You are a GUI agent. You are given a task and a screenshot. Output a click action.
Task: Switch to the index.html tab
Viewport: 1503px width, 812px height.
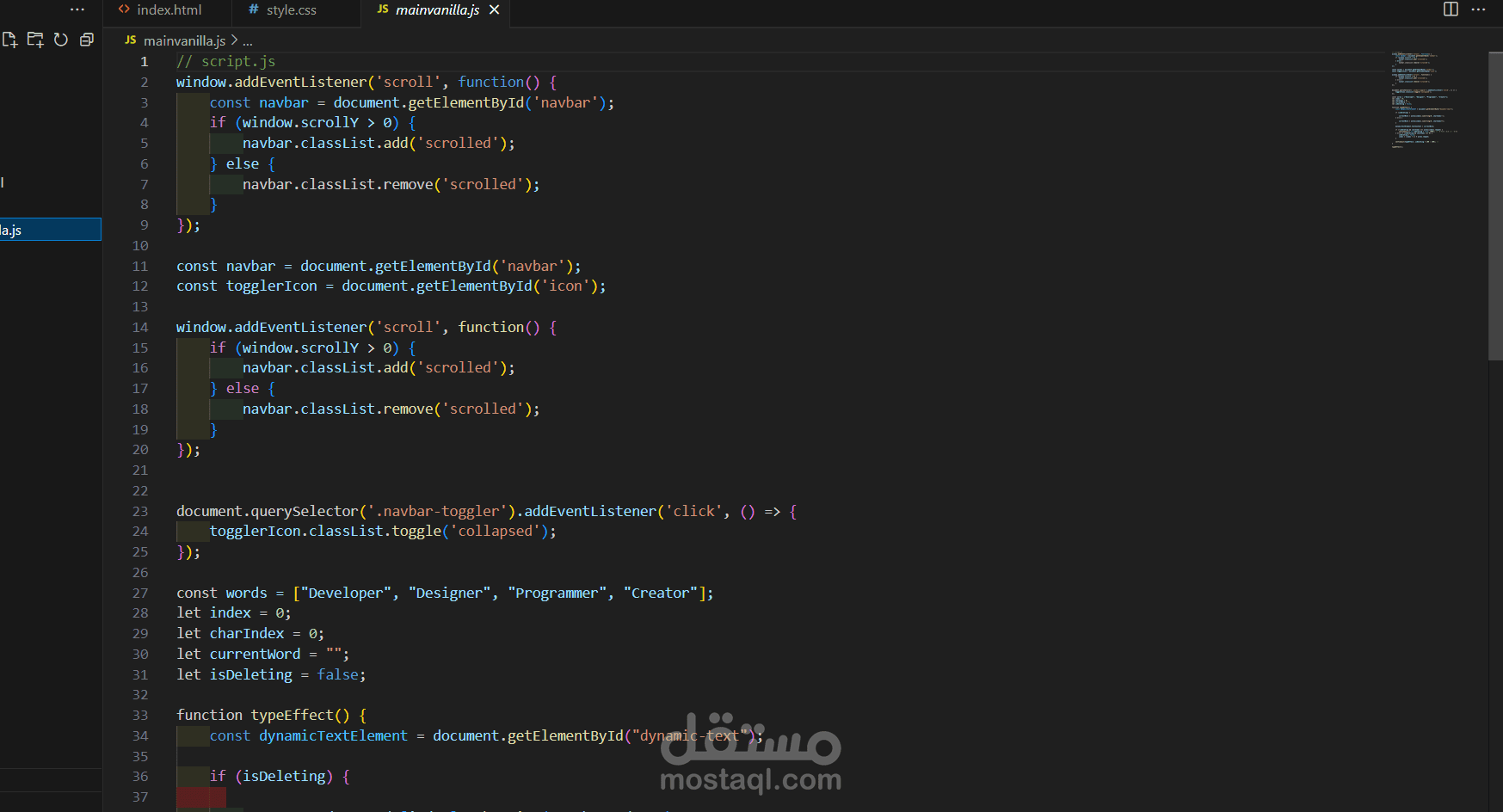coord(168,10)
